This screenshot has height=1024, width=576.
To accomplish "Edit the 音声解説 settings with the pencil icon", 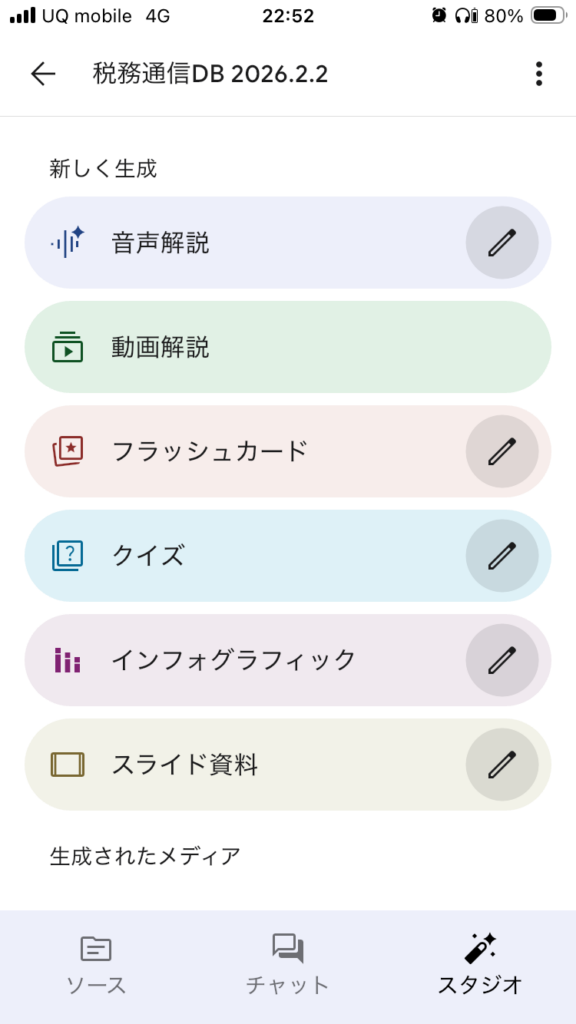I will tap(502, 243).
